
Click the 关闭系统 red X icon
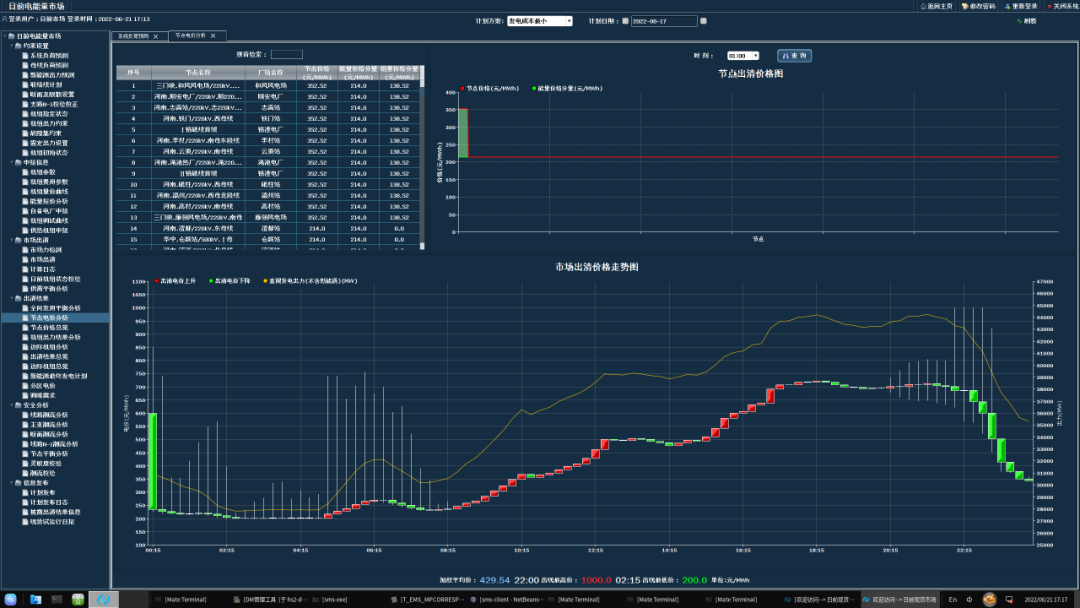(x=1050, y=6)
